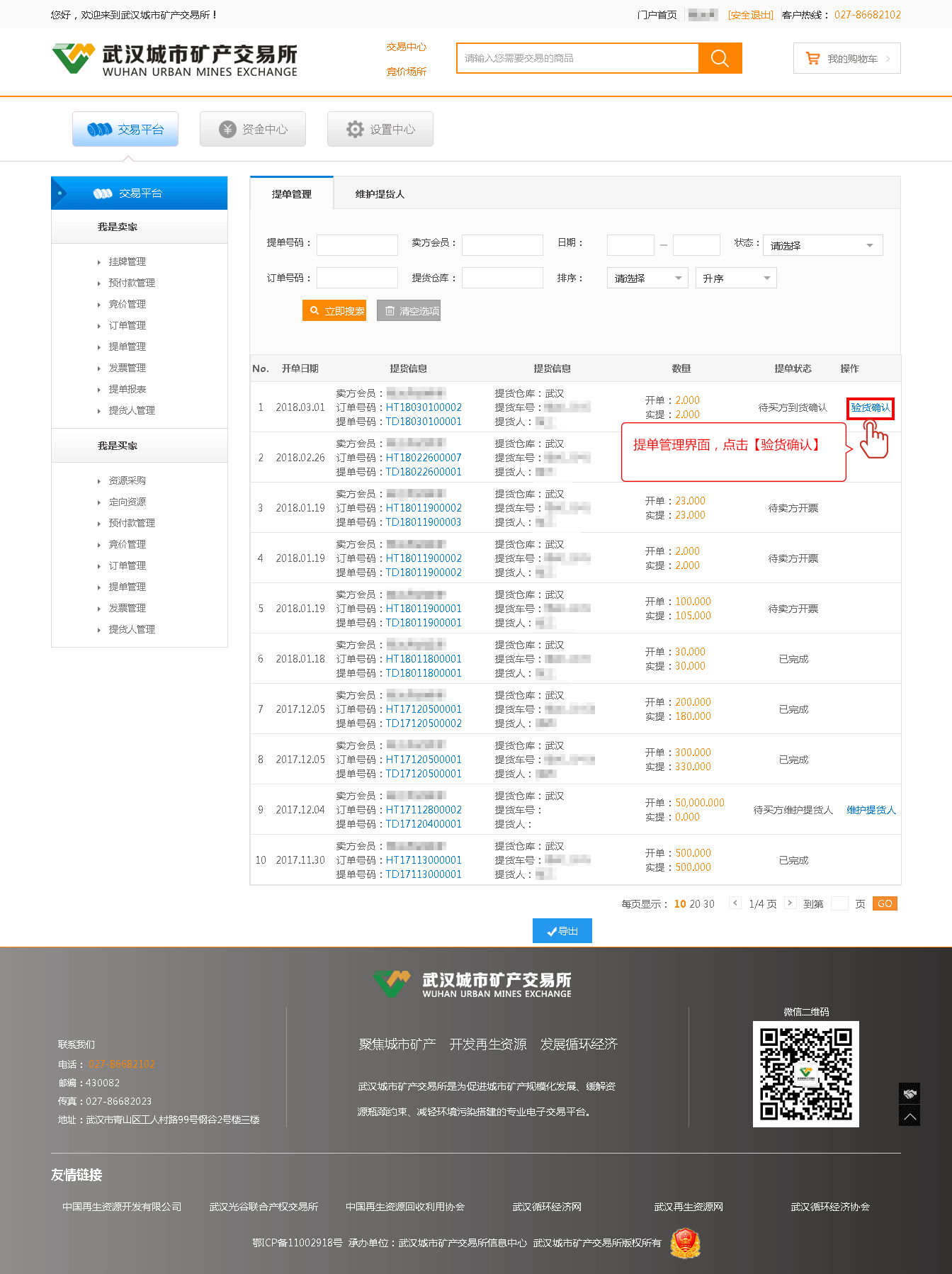Open the 升序 order dropdown

(736, 278)
